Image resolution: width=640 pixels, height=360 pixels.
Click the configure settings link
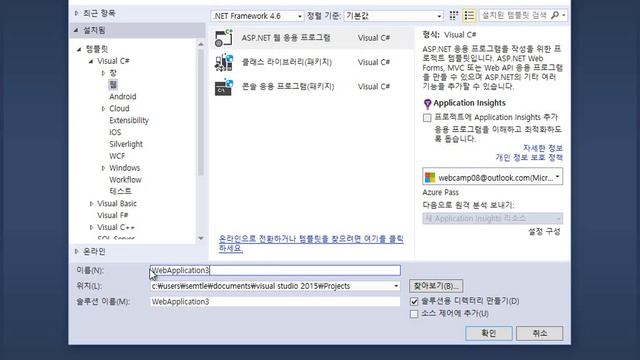544,231
